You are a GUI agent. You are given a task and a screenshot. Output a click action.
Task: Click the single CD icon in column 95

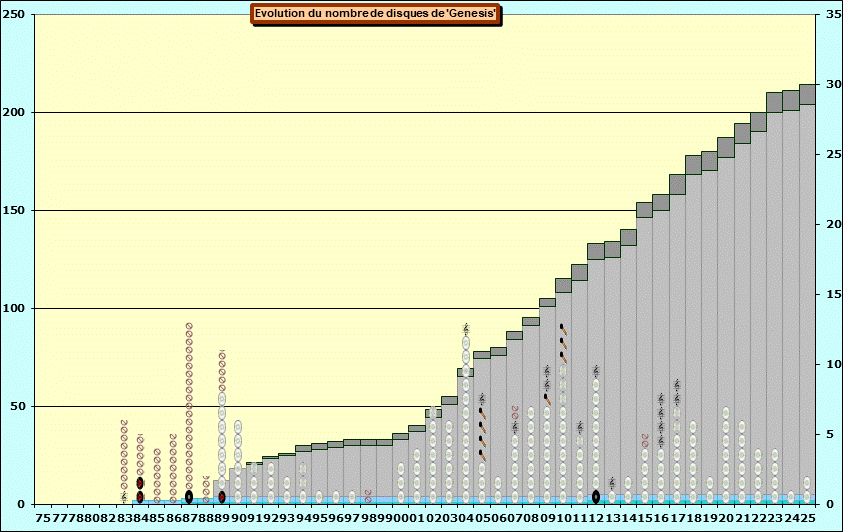(x=319, y=497)
